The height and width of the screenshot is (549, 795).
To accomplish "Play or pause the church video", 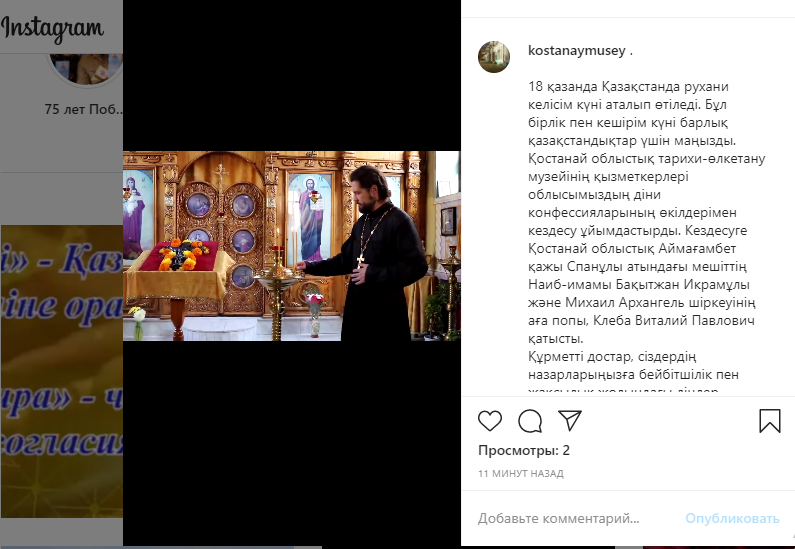I will pyautogui.click(x=292, y=246).
